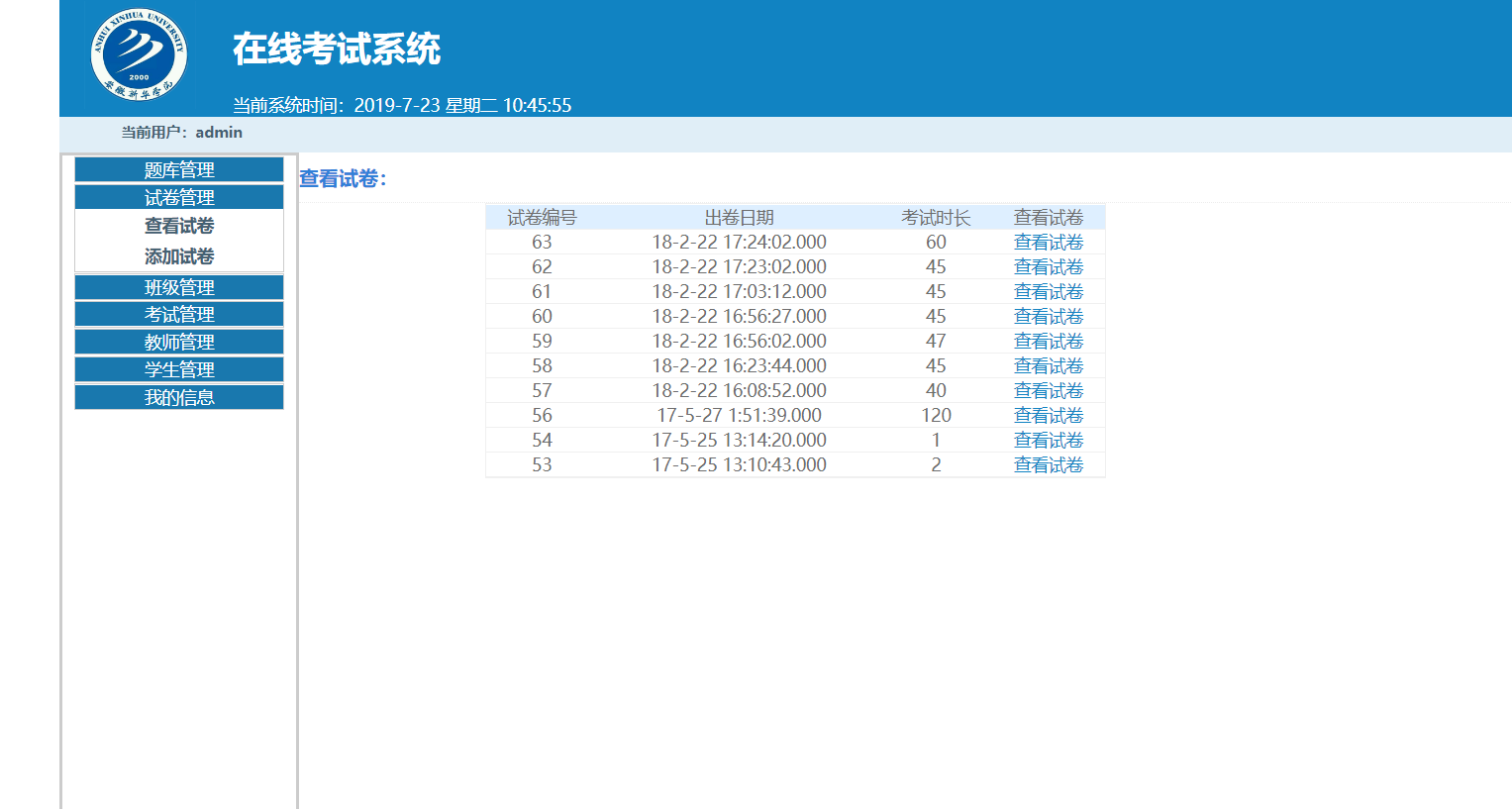View exam paper number 61
The image size is (1512, 809).
pos(1049,292)
